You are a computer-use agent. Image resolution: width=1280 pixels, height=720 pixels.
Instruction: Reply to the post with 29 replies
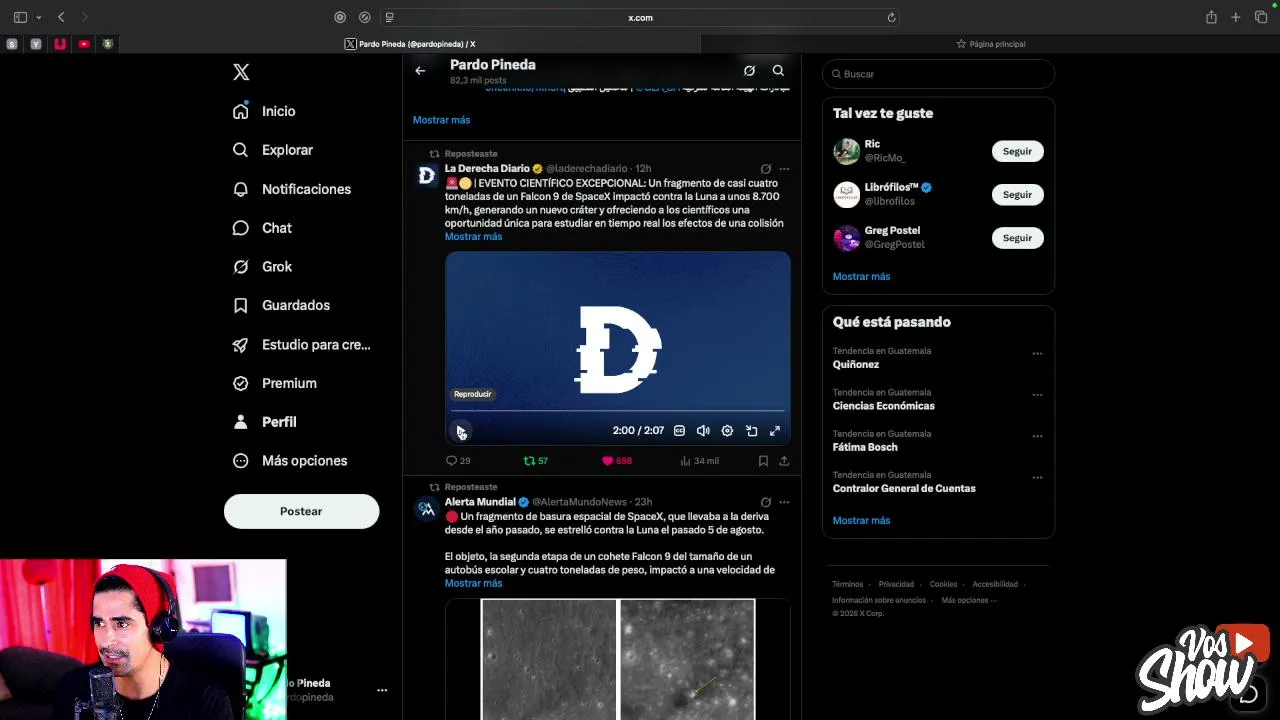click(458, 461)
